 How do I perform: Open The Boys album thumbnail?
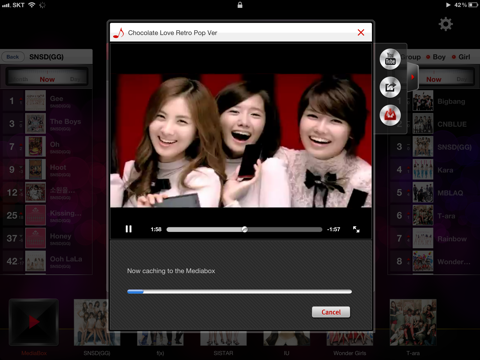35,124
